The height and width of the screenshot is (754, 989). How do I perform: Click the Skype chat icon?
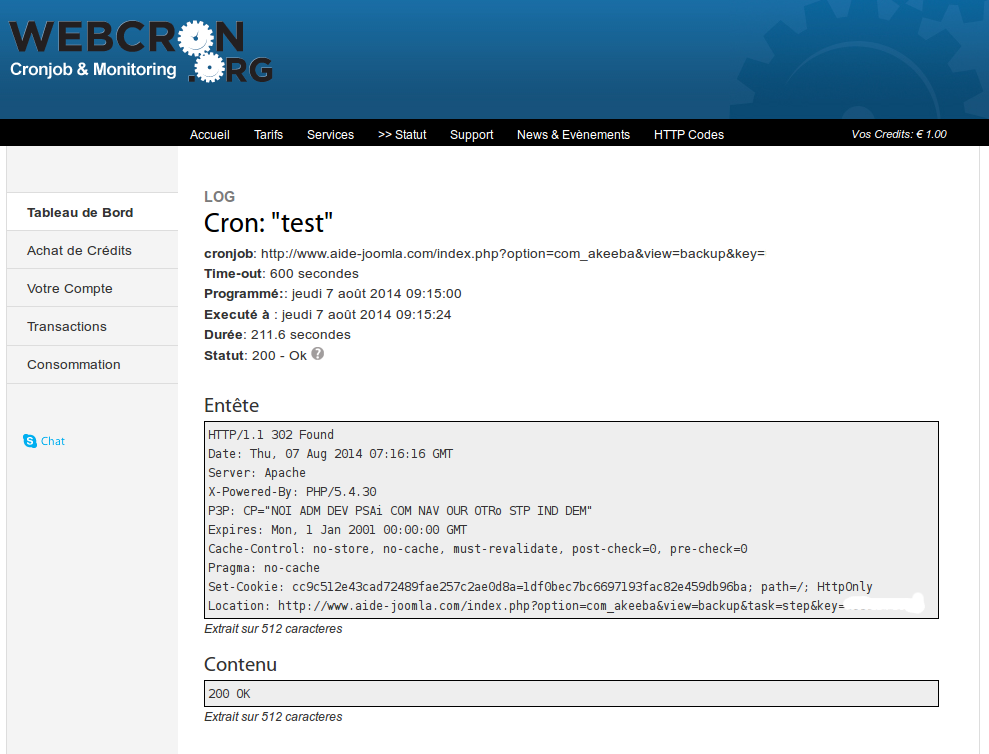click(30, 441)
